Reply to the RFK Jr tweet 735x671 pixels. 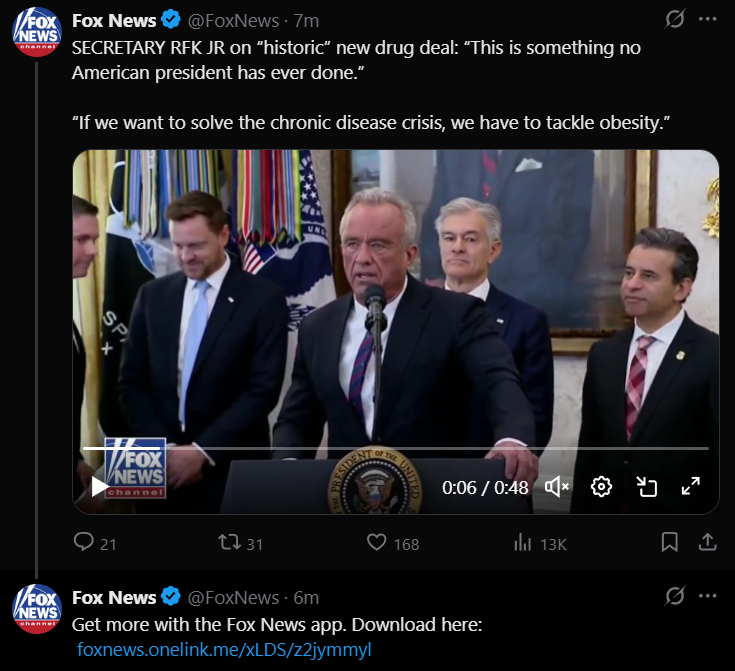pyautogui.click(x=85, y=543)
